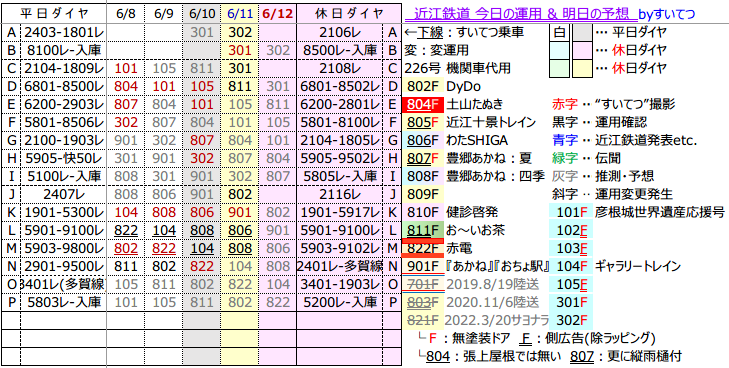Click the 5801-8506レ weekday cell
Image resolution: width=729 pixels, height=368 pixels.
64,123
